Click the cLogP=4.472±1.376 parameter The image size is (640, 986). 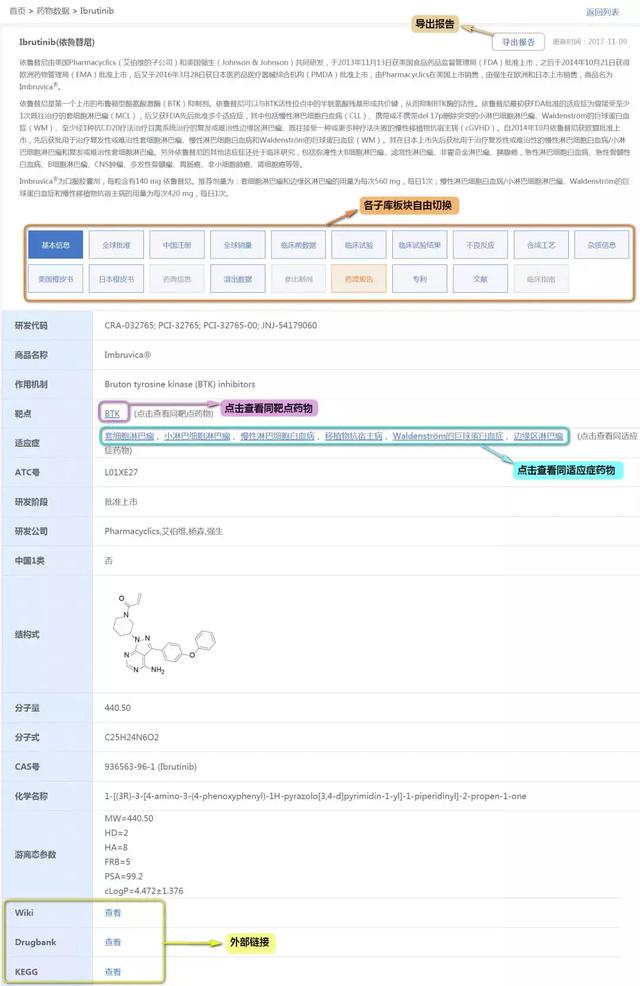click(x=144, y=890)
